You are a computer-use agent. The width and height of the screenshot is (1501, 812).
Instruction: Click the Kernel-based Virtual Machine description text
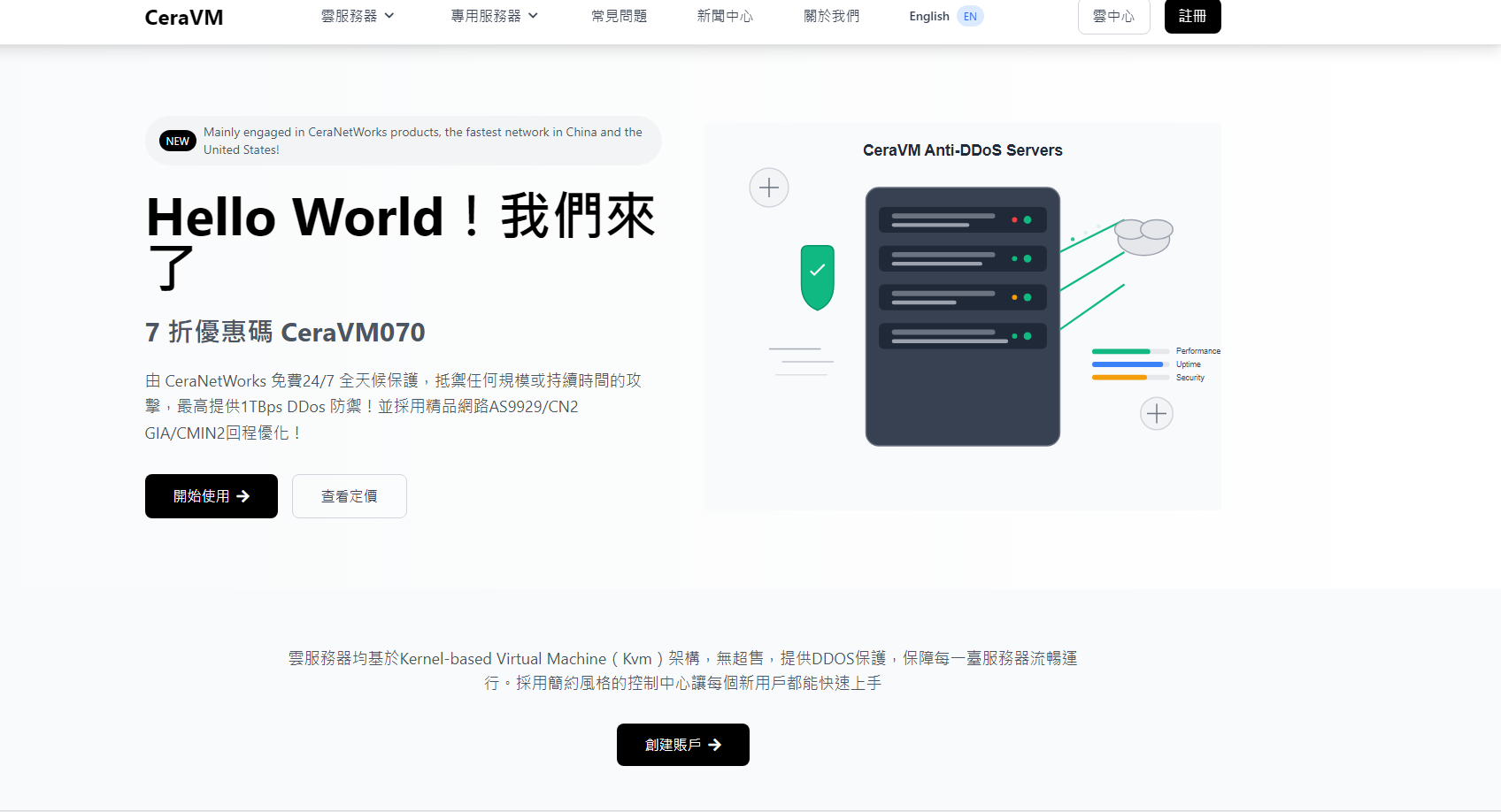pyautogui.click(x=683, y=670)
